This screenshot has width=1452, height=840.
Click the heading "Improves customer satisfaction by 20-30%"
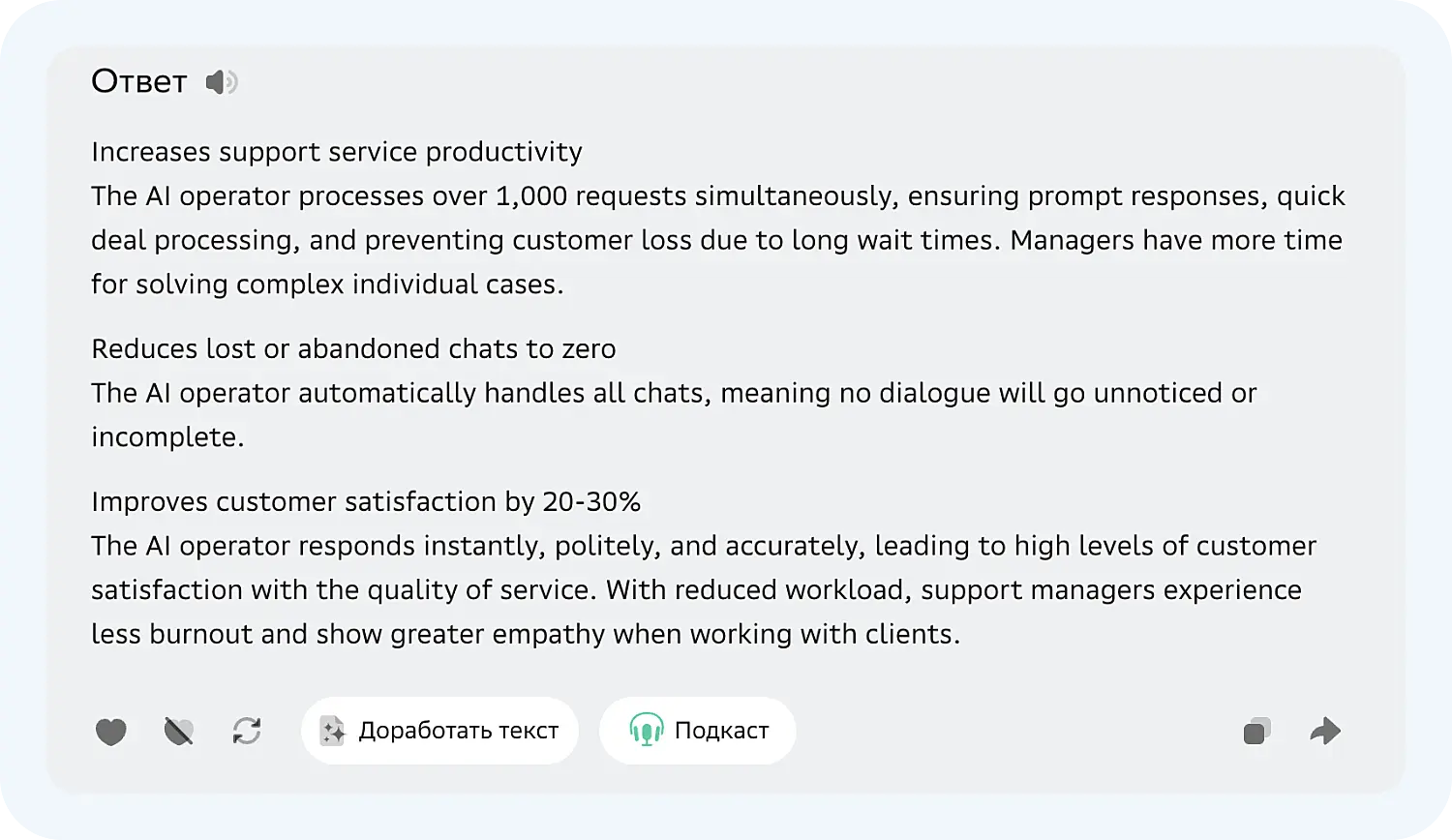pos(366,501)
